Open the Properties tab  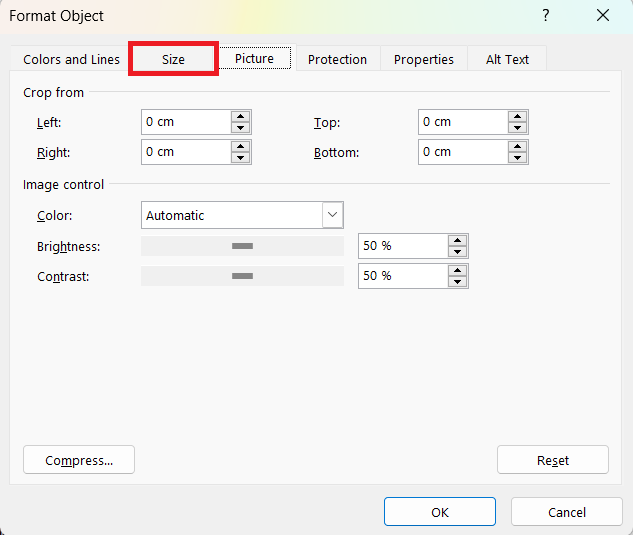pyautogui.click(x=423, y=59)
